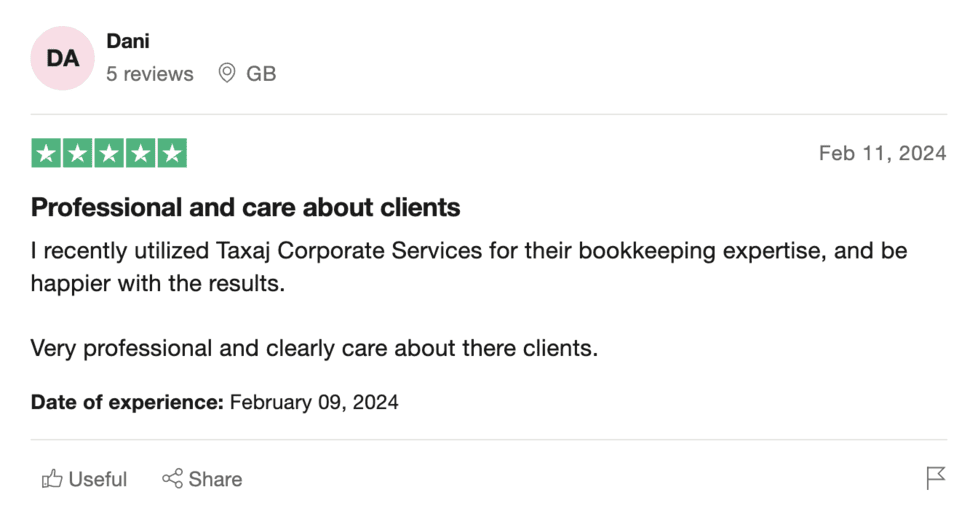Mark the review as Useful via label

(x=98, y=479)
